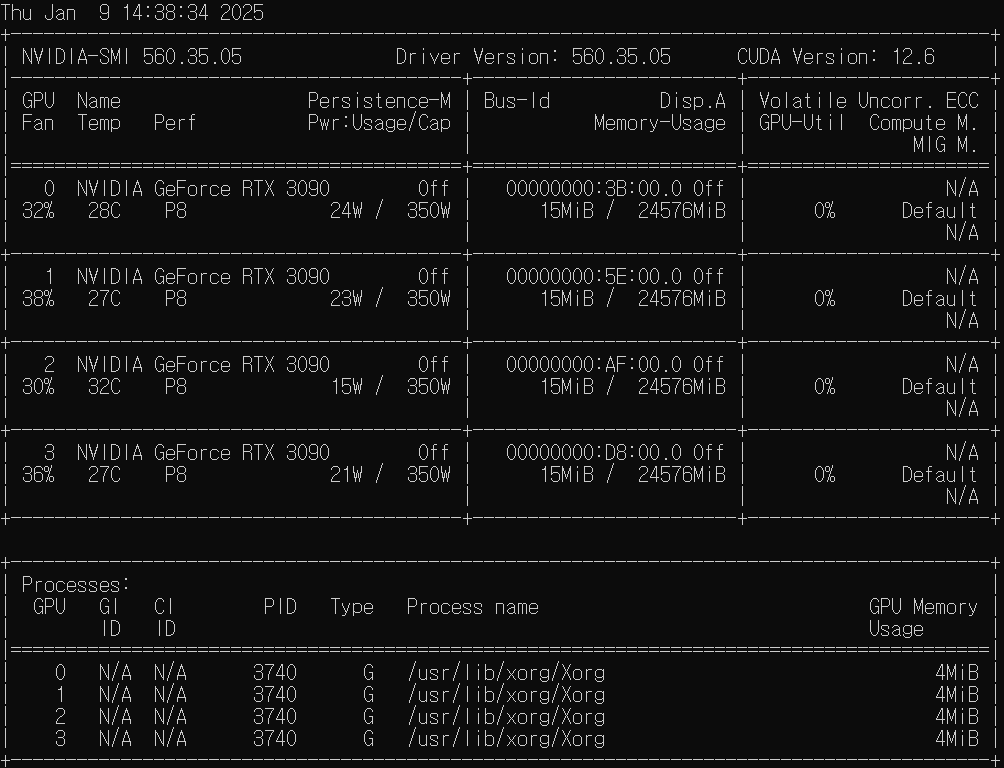
Task: Select the fan speed 32% of GPU 0
Action: [38, 211]
